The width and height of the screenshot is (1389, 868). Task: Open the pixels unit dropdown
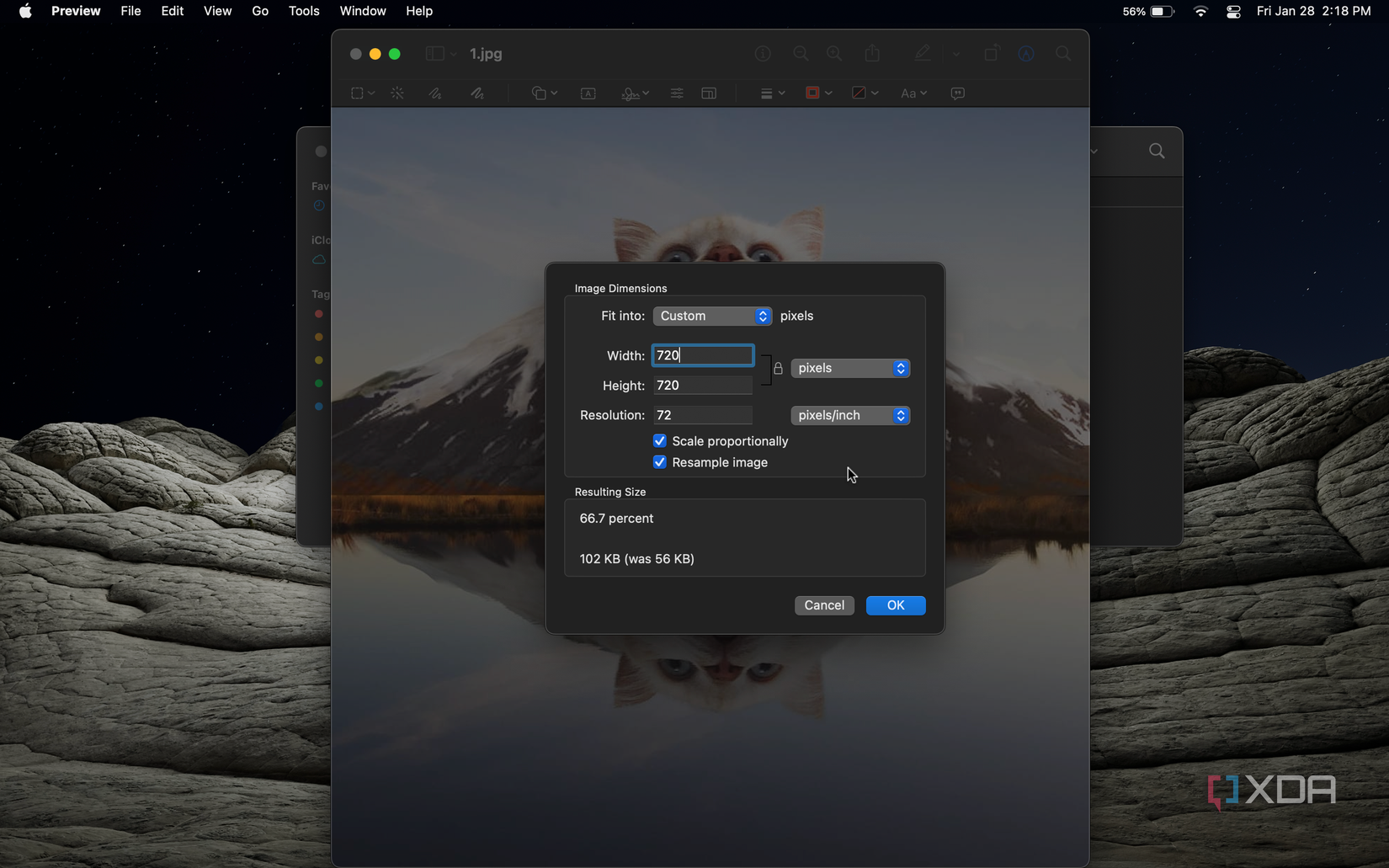850,368
